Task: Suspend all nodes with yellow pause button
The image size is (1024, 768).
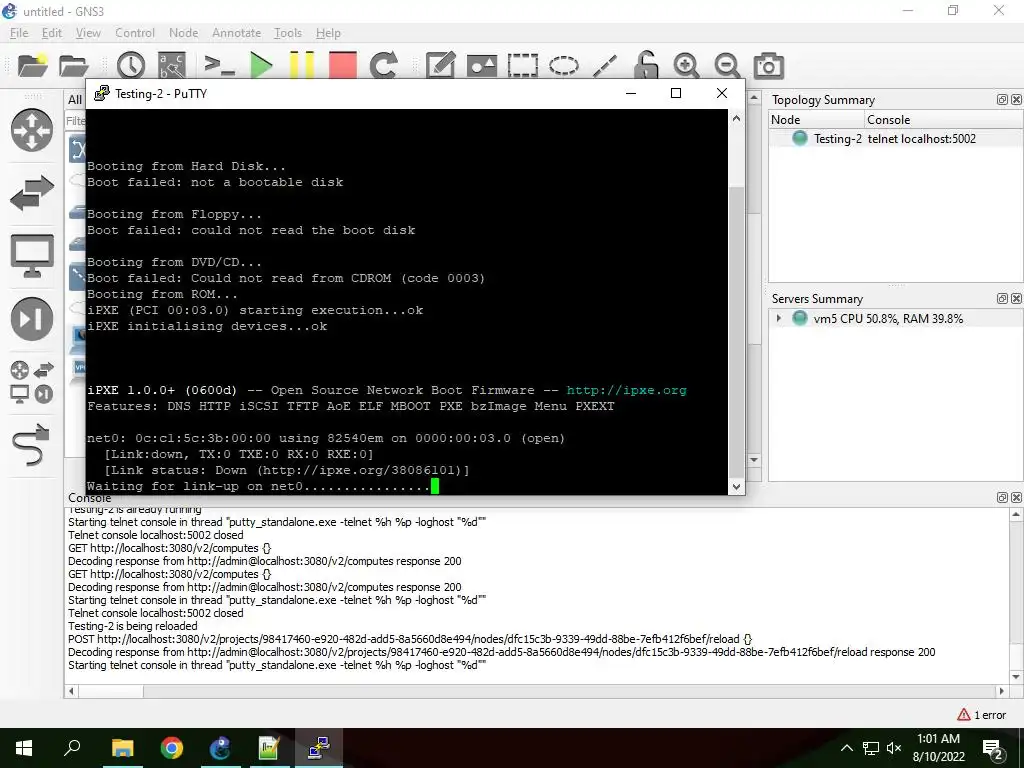Action: (x=302, y=65)
